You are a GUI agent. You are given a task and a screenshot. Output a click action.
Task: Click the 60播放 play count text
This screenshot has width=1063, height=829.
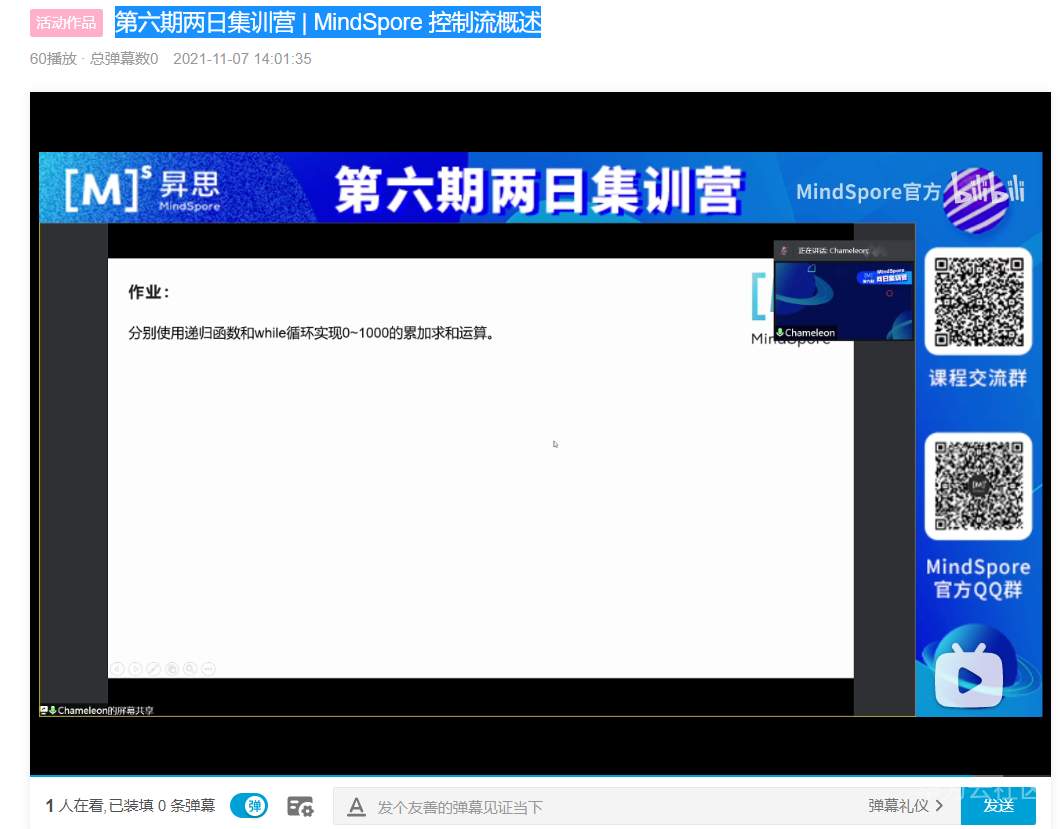pyautogui.click(x=54, y=59)
